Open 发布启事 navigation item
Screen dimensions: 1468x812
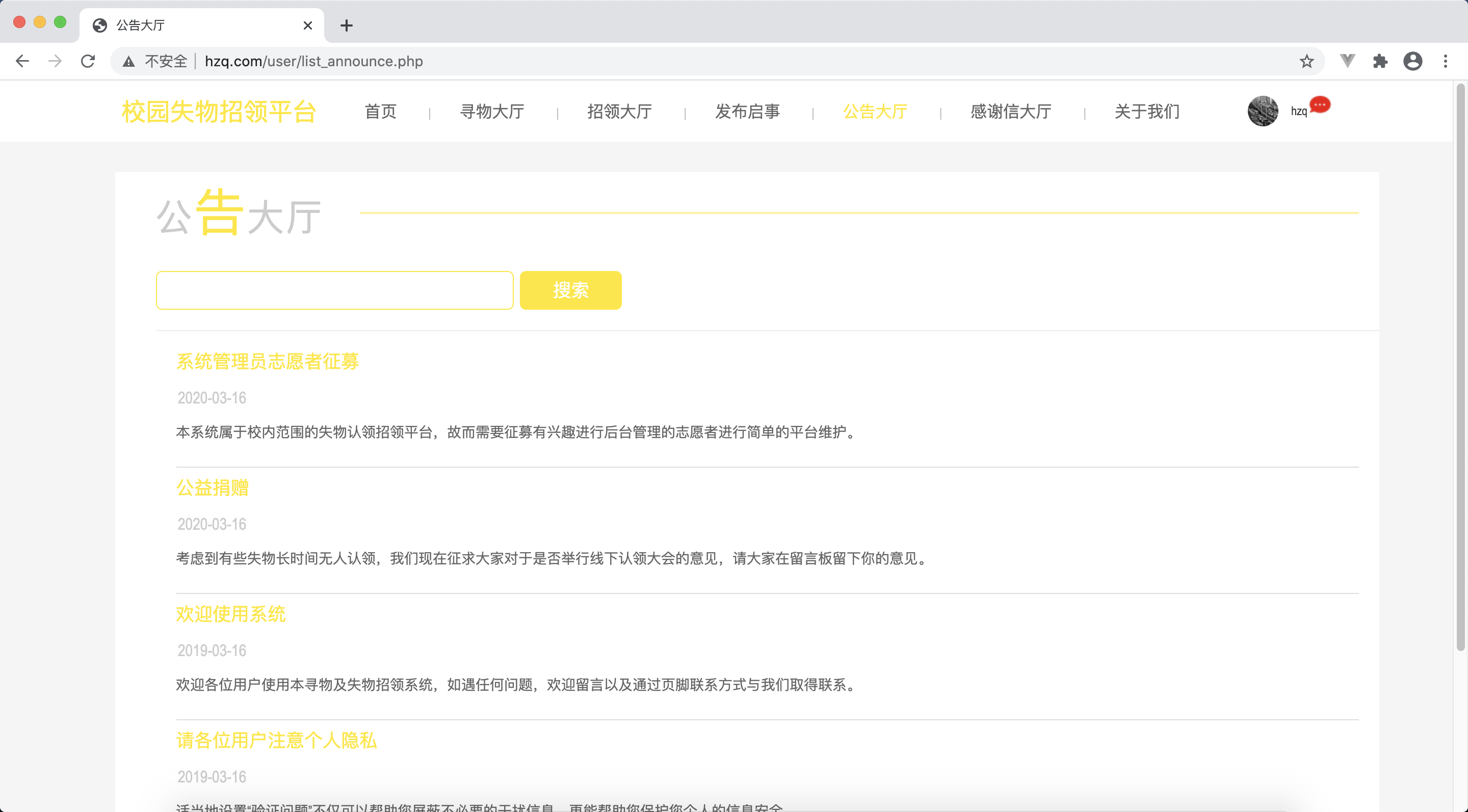pyautogui.click(x=748, y=112)
